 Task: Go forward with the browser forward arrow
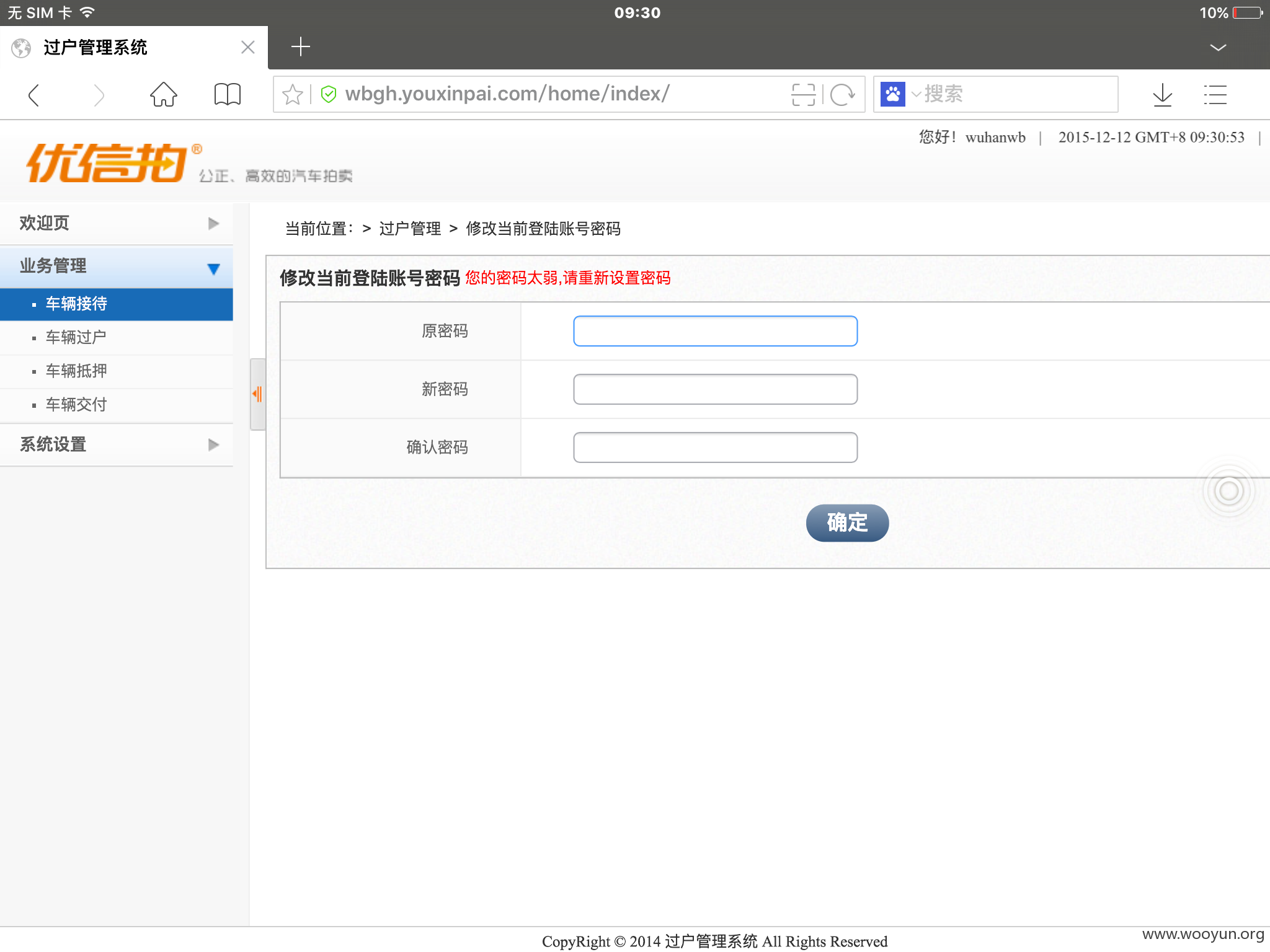click(x=99, y=95)
